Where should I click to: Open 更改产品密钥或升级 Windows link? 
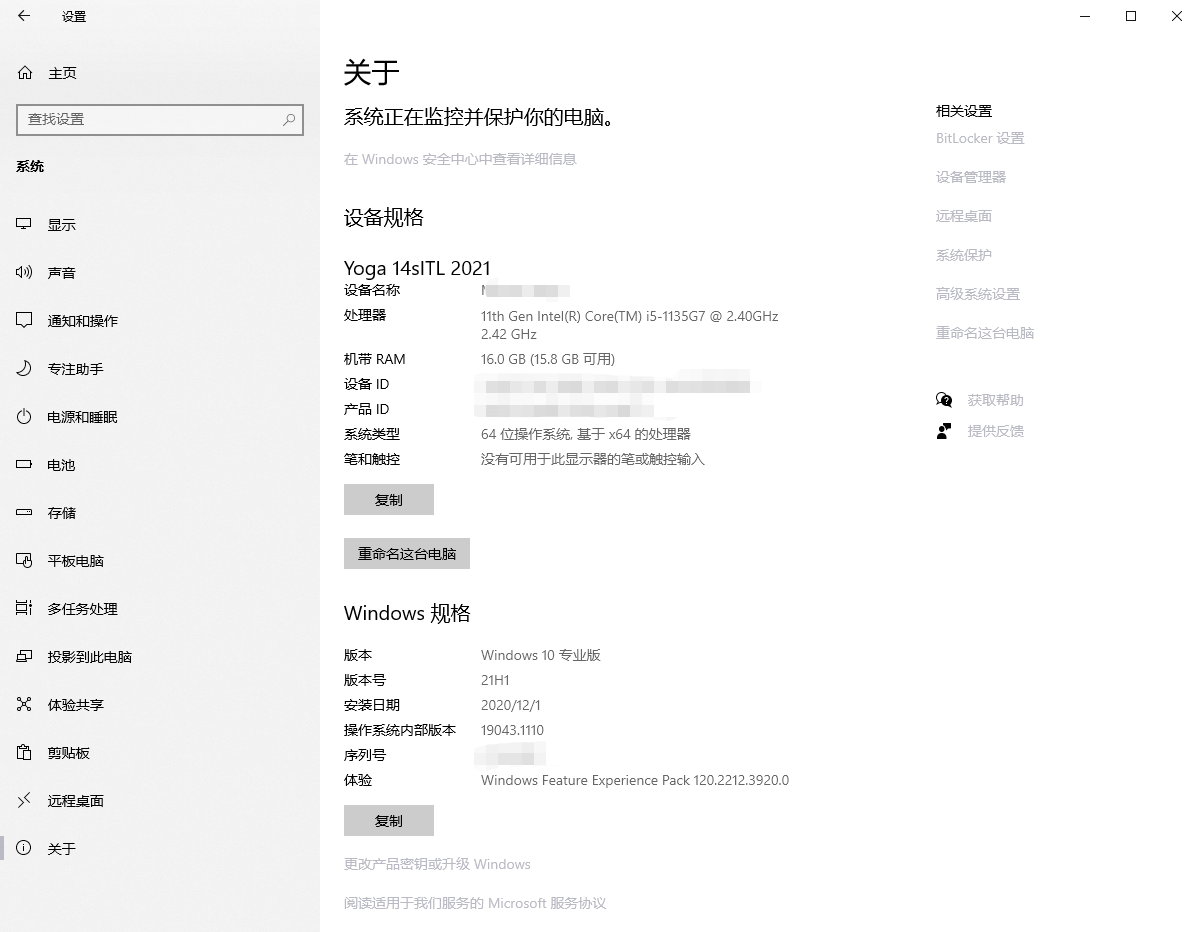[437, 864]
